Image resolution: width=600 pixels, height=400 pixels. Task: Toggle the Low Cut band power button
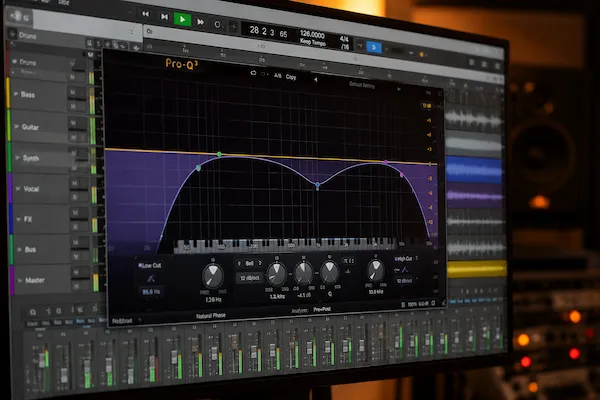click(x=140, y=264)
